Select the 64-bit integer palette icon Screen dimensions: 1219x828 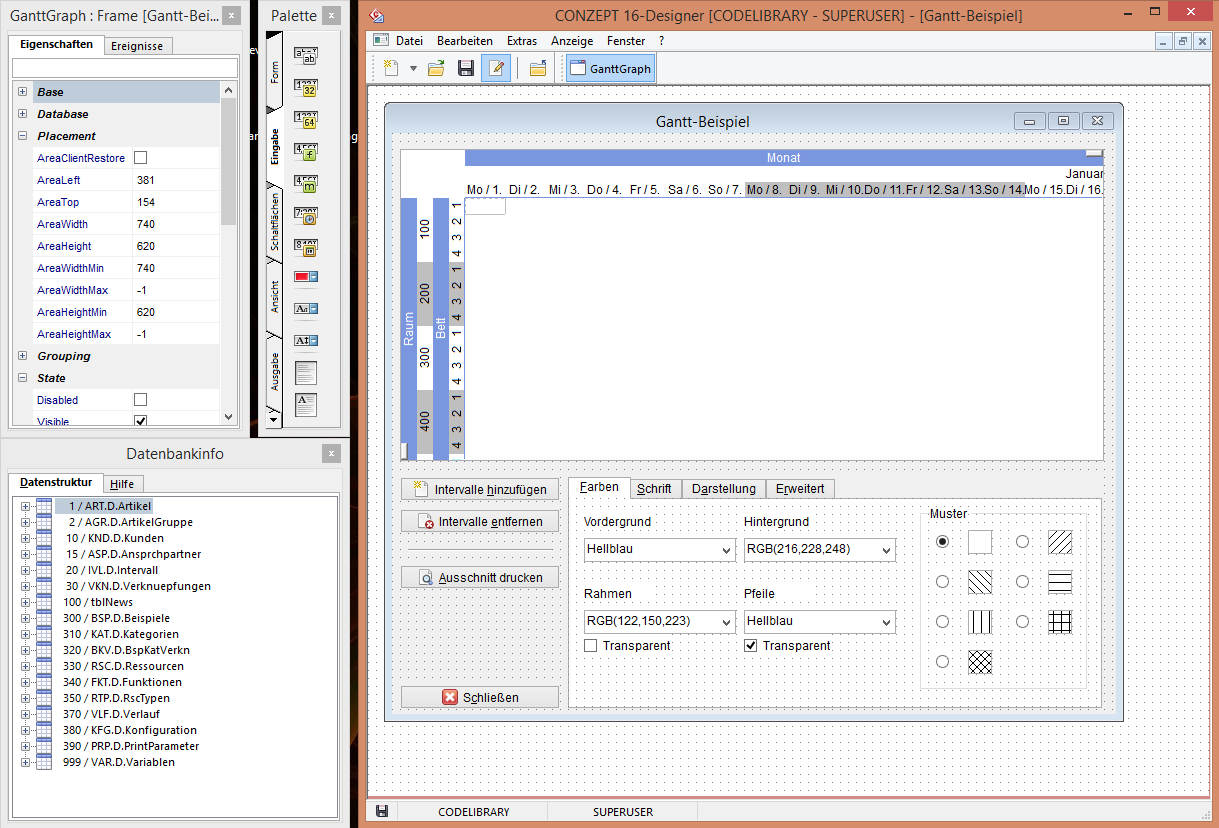click(x=305, y=121)
